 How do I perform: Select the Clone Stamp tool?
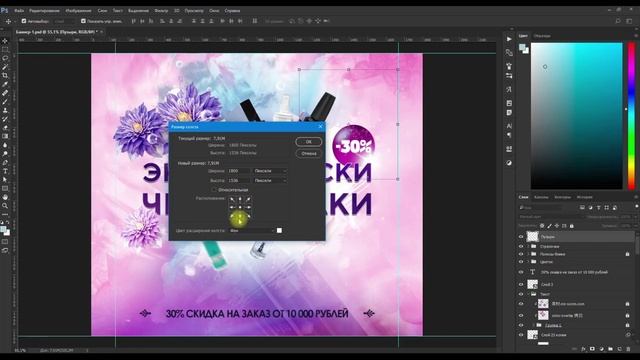point(5,110)
